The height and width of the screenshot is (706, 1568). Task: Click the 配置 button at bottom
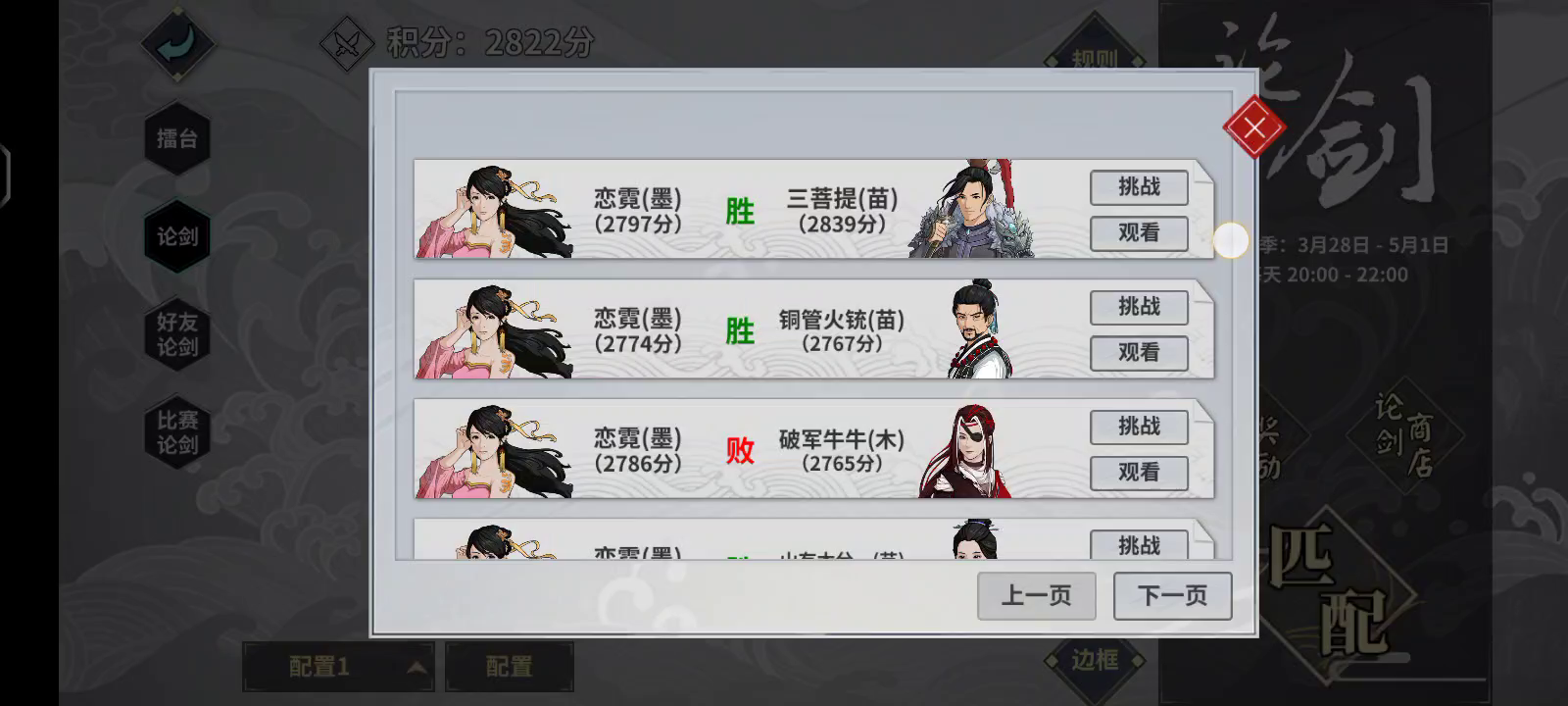(510, 667)
